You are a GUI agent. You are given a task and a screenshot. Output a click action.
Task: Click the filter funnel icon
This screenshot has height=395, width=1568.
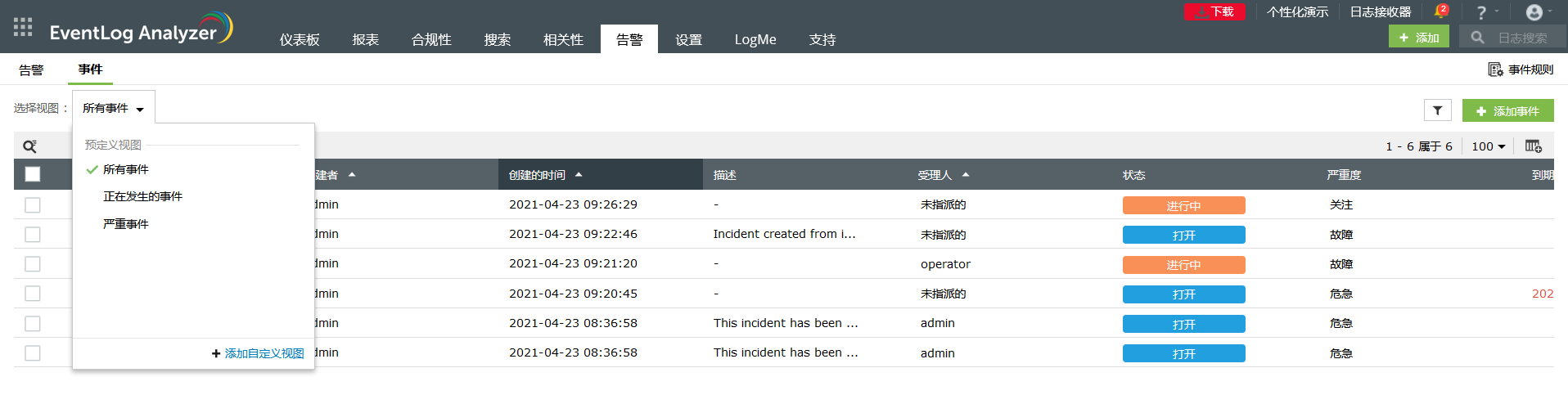1437,110
